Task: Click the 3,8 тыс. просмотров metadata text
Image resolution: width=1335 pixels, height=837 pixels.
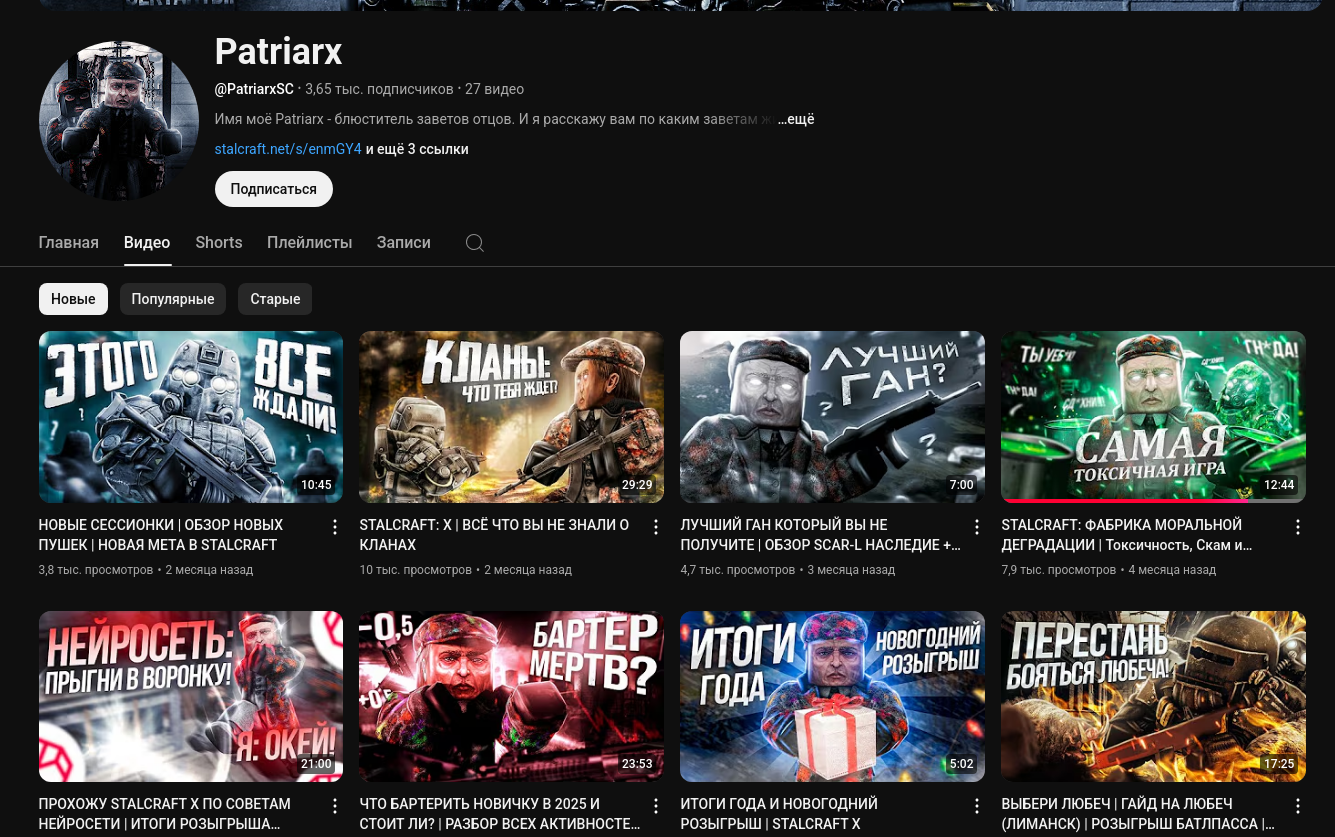Action: [96, 570]
